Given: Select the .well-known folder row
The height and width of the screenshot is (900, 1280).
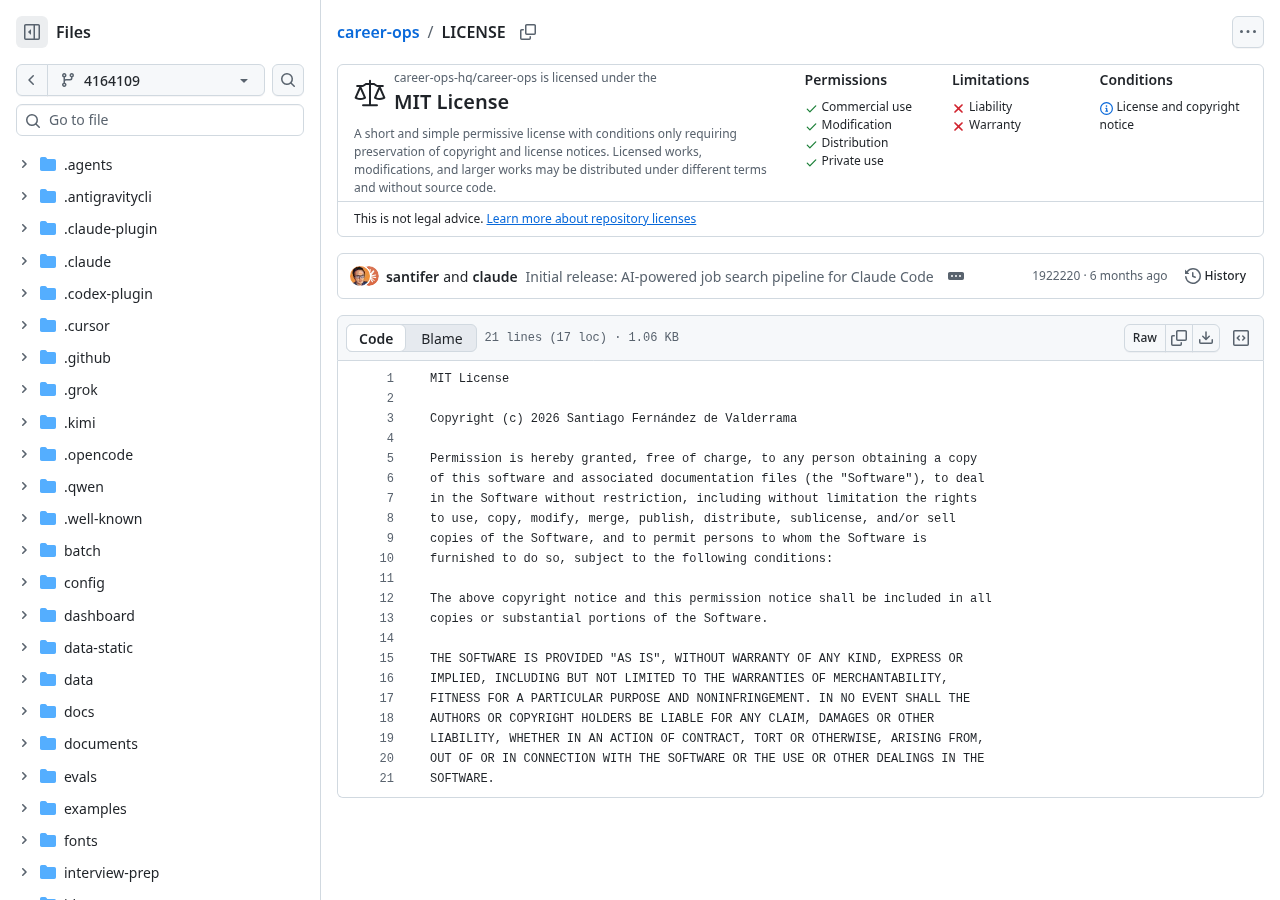Looking at the screenshot, I should (160, 518).
